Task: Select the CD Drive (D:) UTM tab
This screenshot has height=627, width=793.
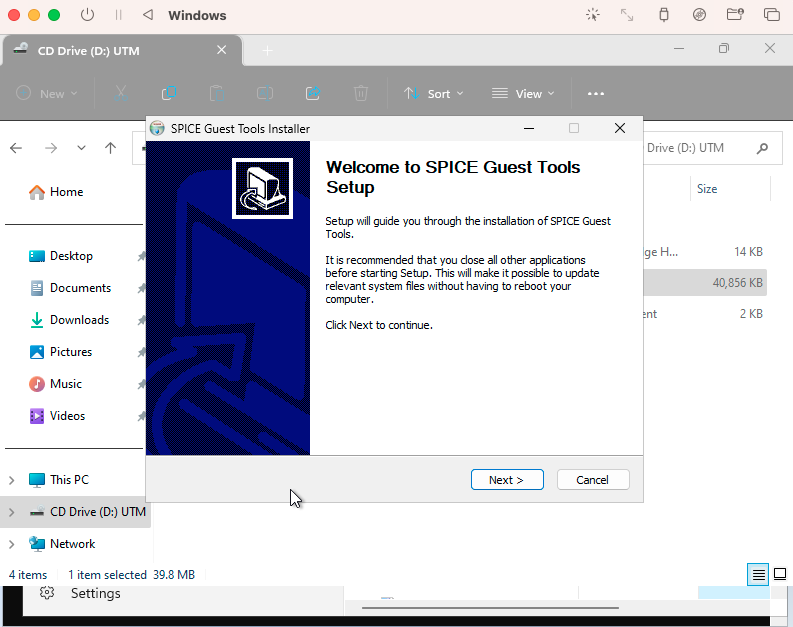Action: 121,51
